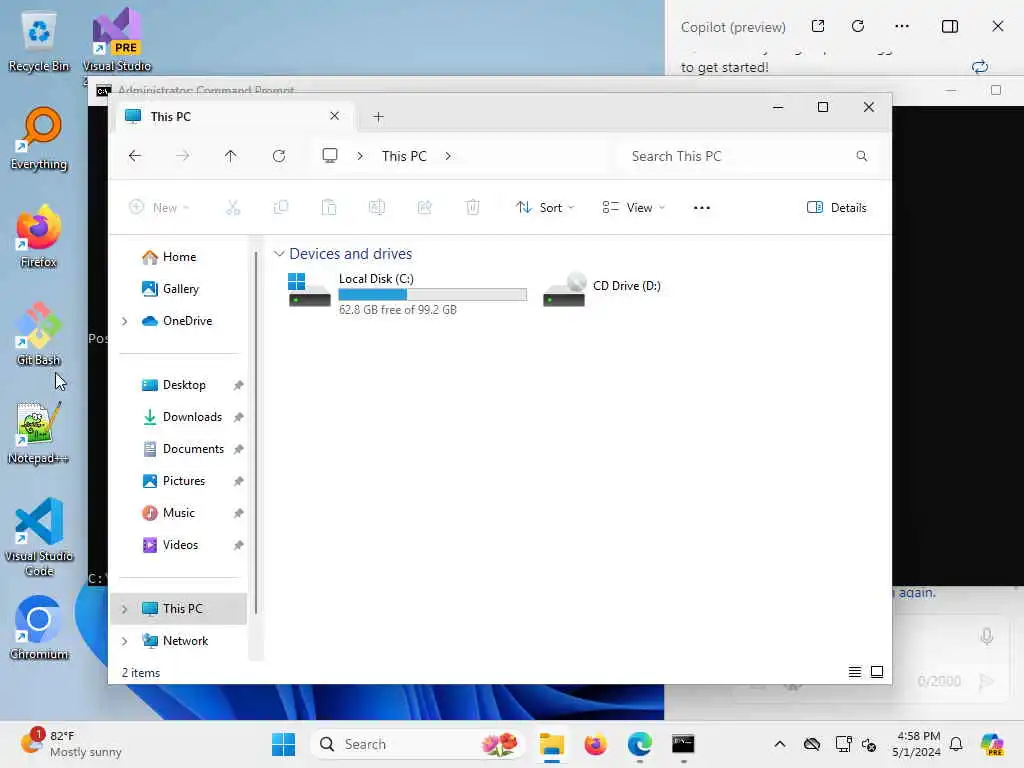This screenshot has height=768, width=1024.
Task: Click the navigation pane scrollbar
Action: click(256, 432)
